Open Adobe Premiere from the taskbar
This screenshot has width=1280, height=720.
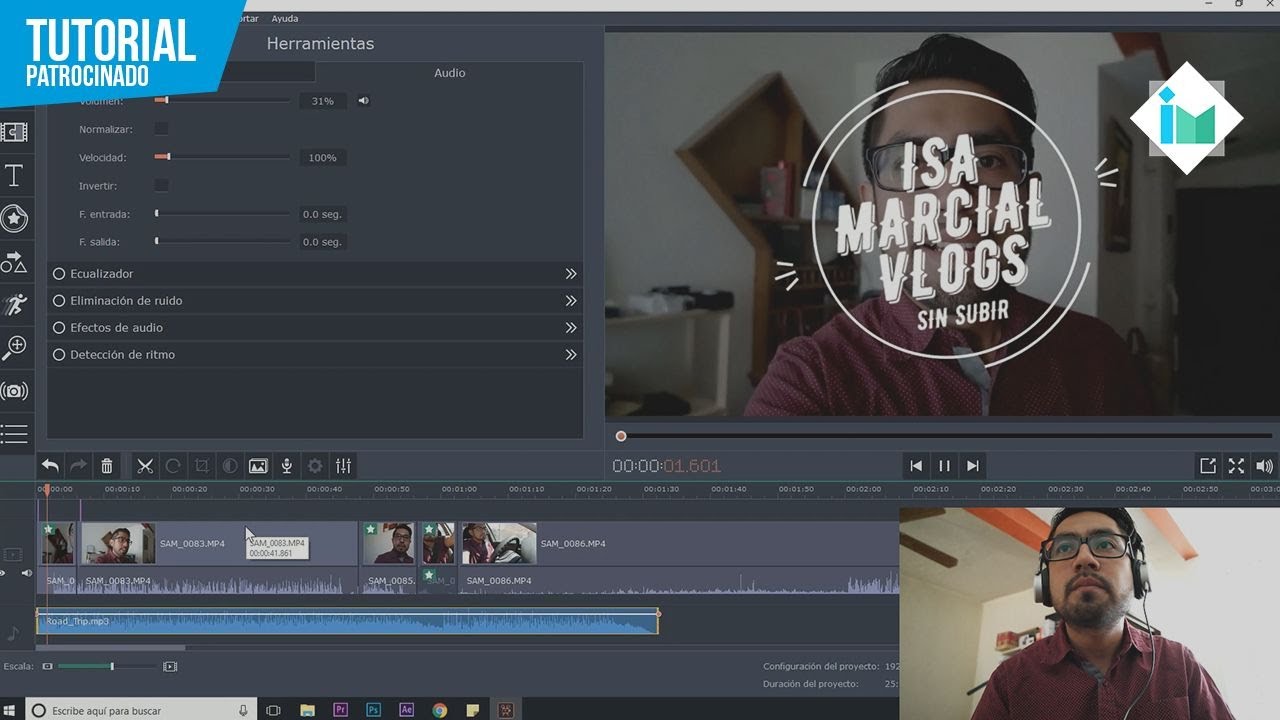click(x=340, y=710)
